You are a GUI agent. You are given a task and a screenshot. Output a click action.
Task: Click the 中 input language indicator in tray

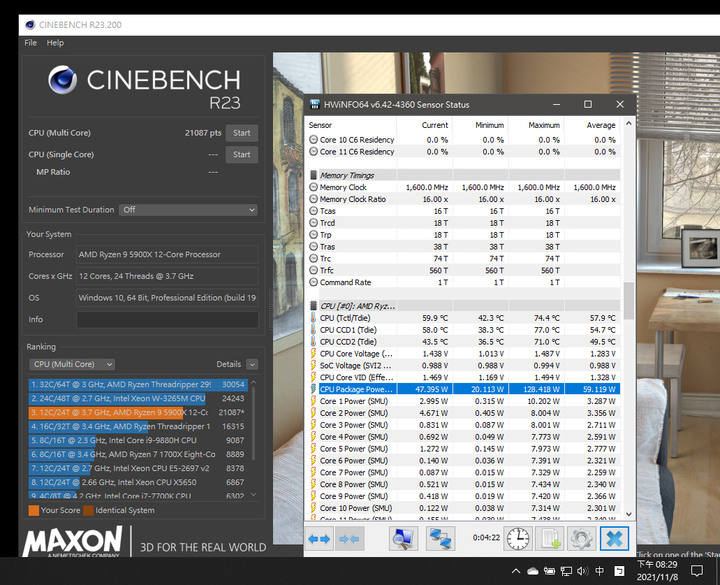click(600, 571)
